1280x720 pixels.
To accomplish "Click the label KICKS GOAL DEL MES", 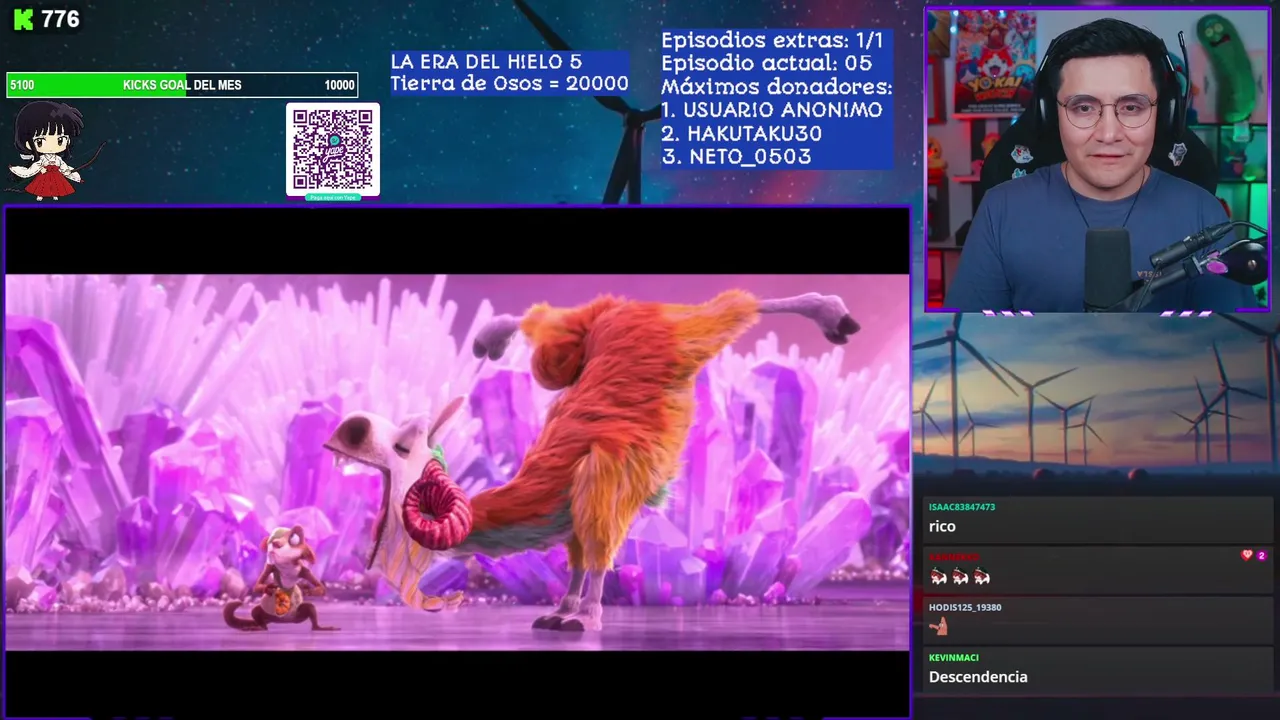I will [x=182, y=85].
